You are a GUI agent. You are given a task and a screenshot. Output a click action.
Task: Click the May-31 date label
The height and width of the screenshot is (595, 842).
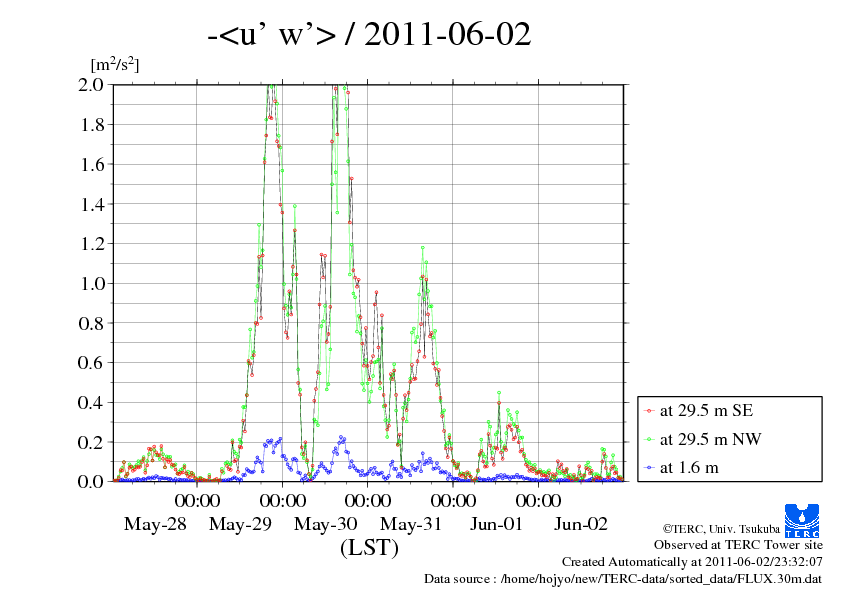pyautogui.click(x=411, y=524)
